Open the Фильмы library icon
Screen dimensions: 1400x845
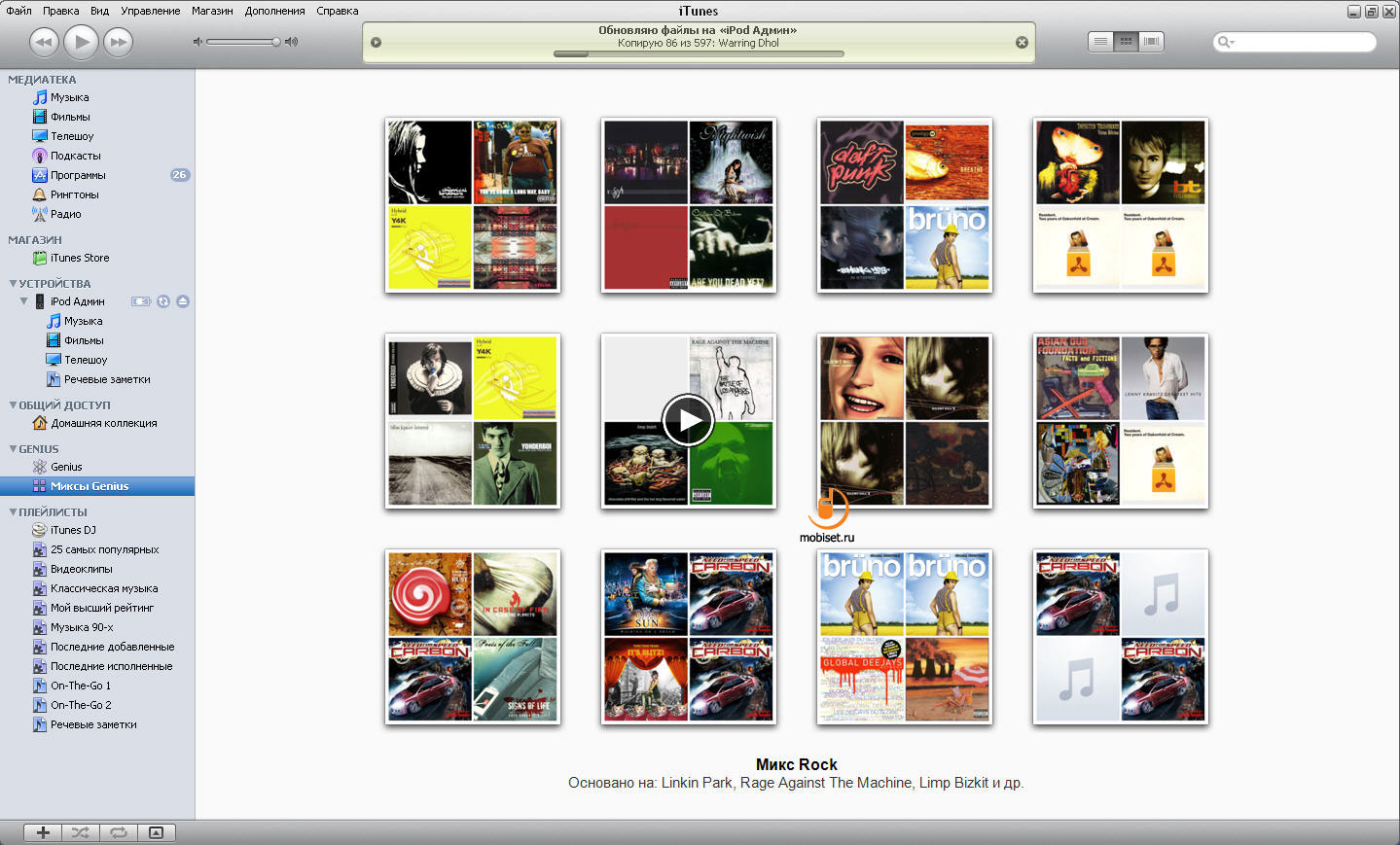click(40, 117)
